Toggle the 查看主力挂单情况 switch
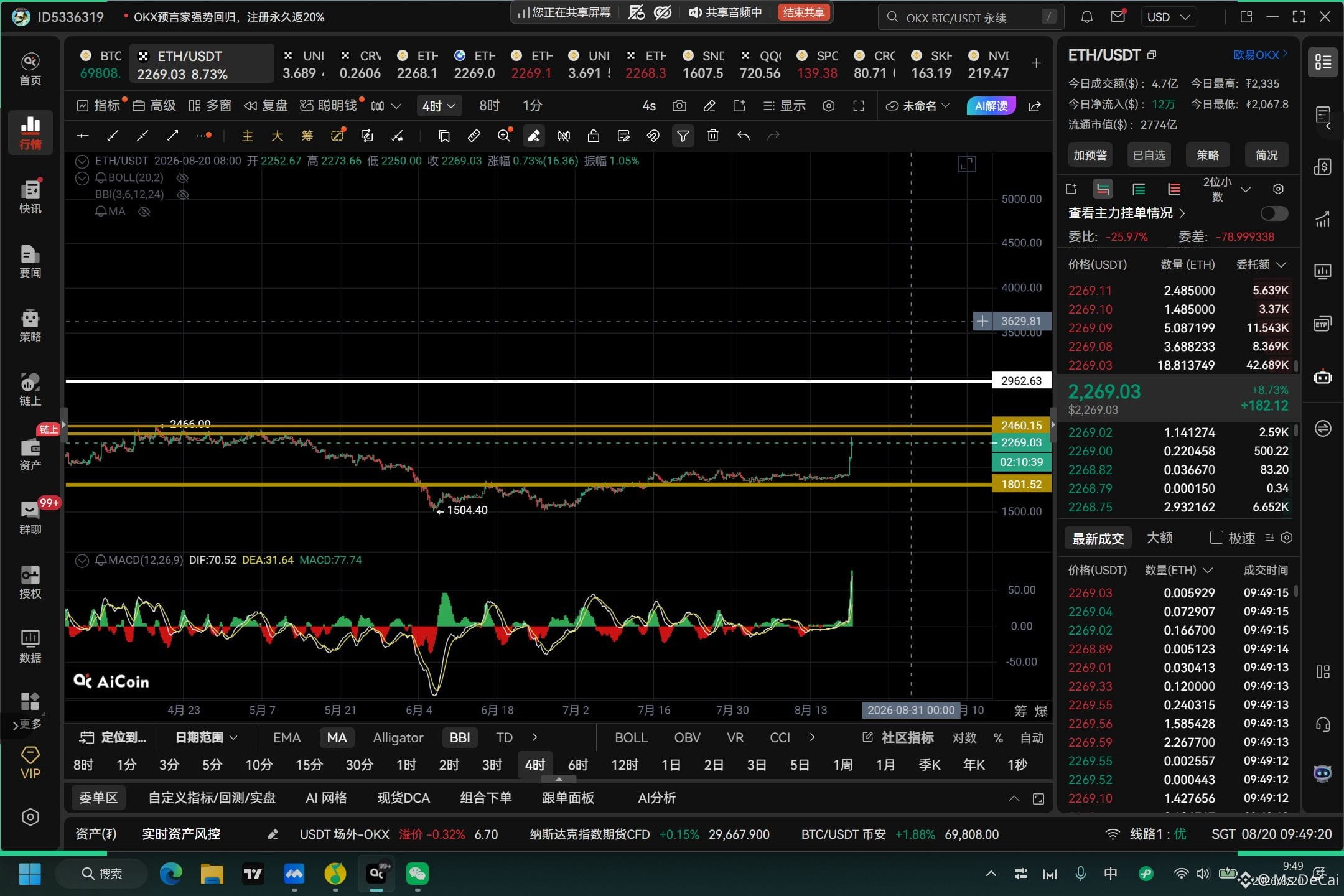 pos(1274,213)
